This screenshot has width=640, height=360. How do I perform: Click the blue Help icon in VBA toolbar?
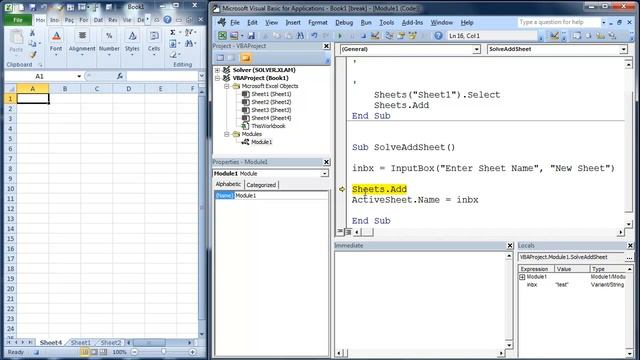[x=438, y=36]
